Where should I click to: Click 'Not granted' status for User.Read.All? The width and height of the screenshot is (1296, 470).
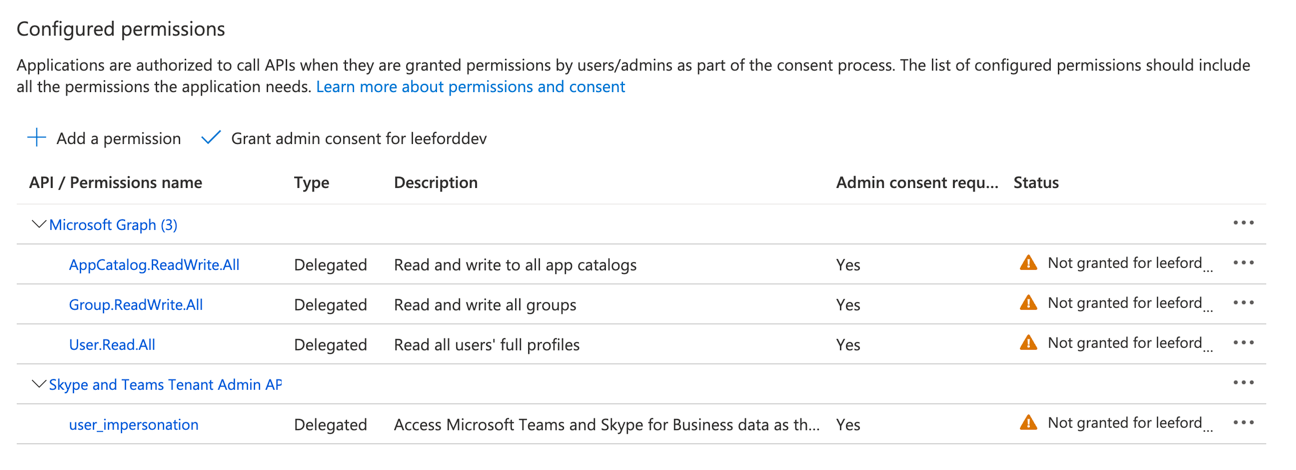click(1130, 343)
